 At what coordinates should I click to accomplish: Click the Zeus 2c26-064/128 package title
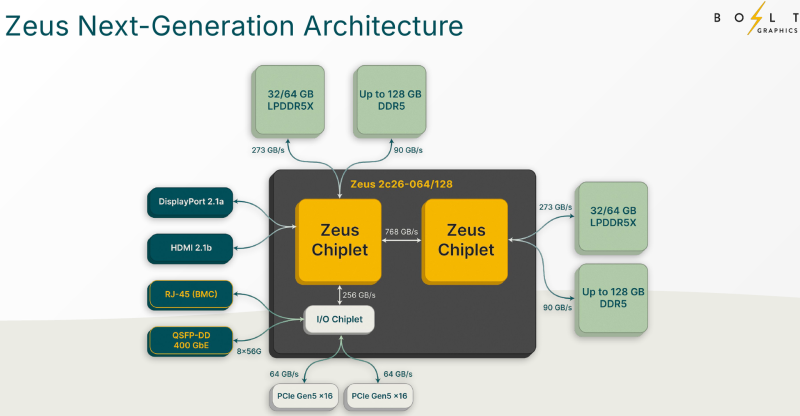click(402, 184)
